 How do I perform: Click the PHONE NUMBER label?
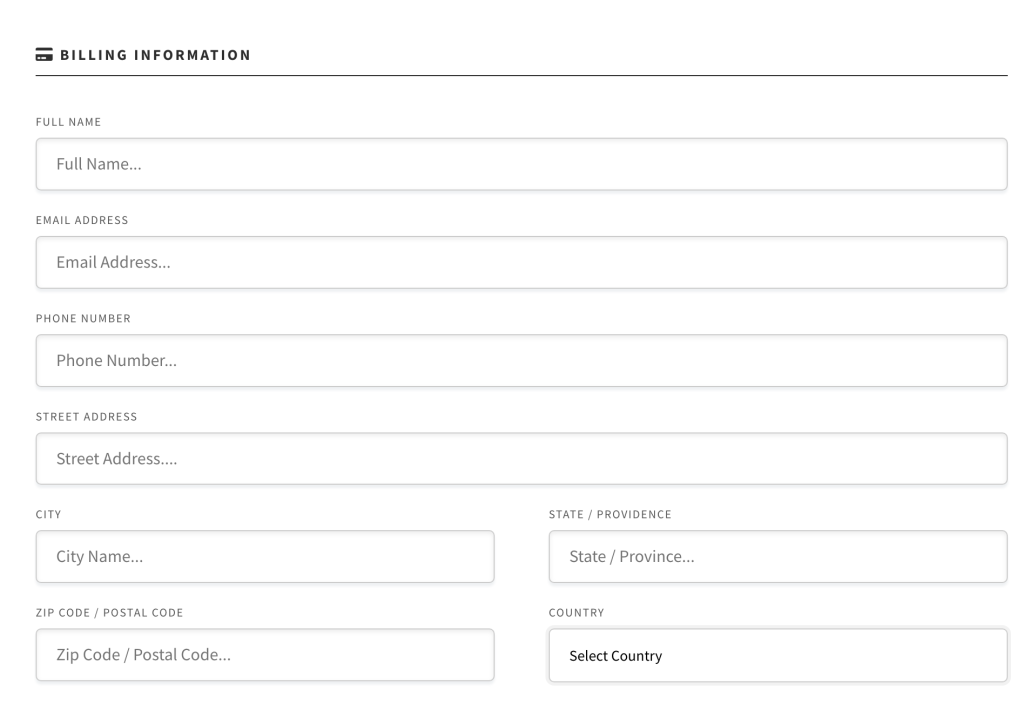pos(84,318)
